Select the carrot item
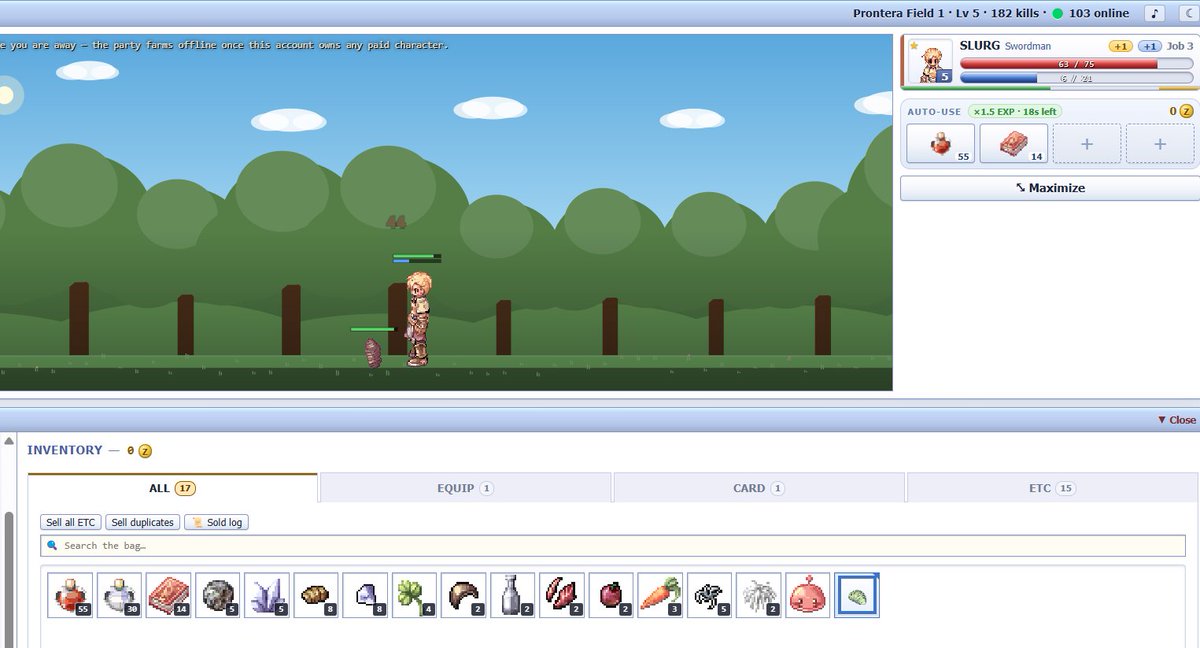The width and height of the screenshot is (1200, 648). 660,595
